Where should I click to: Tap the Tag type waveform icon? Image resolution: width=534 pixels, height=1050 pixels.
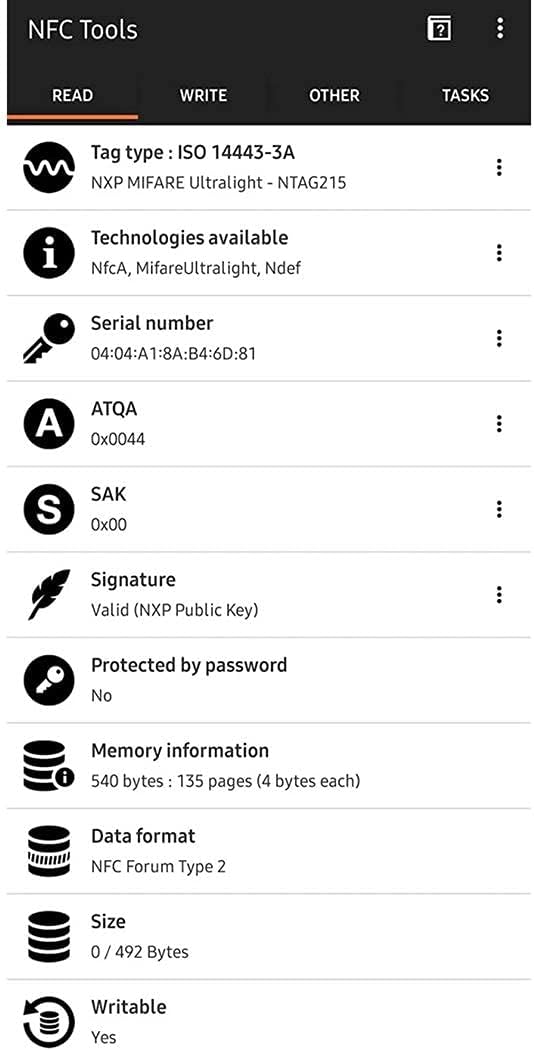(x=49, y=167)
